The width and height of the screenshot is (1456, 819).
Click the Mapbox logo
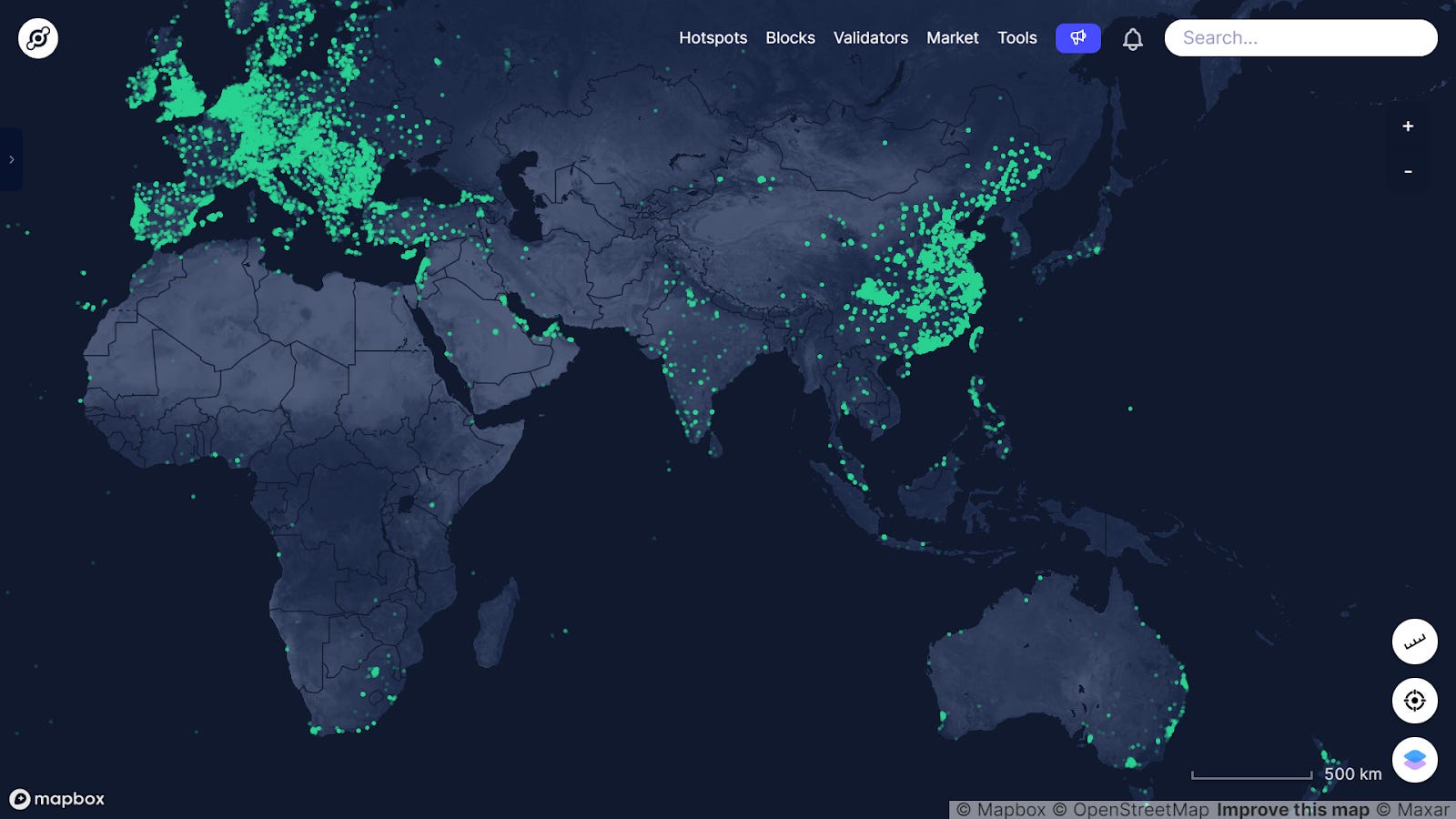[x=57, y=799]
